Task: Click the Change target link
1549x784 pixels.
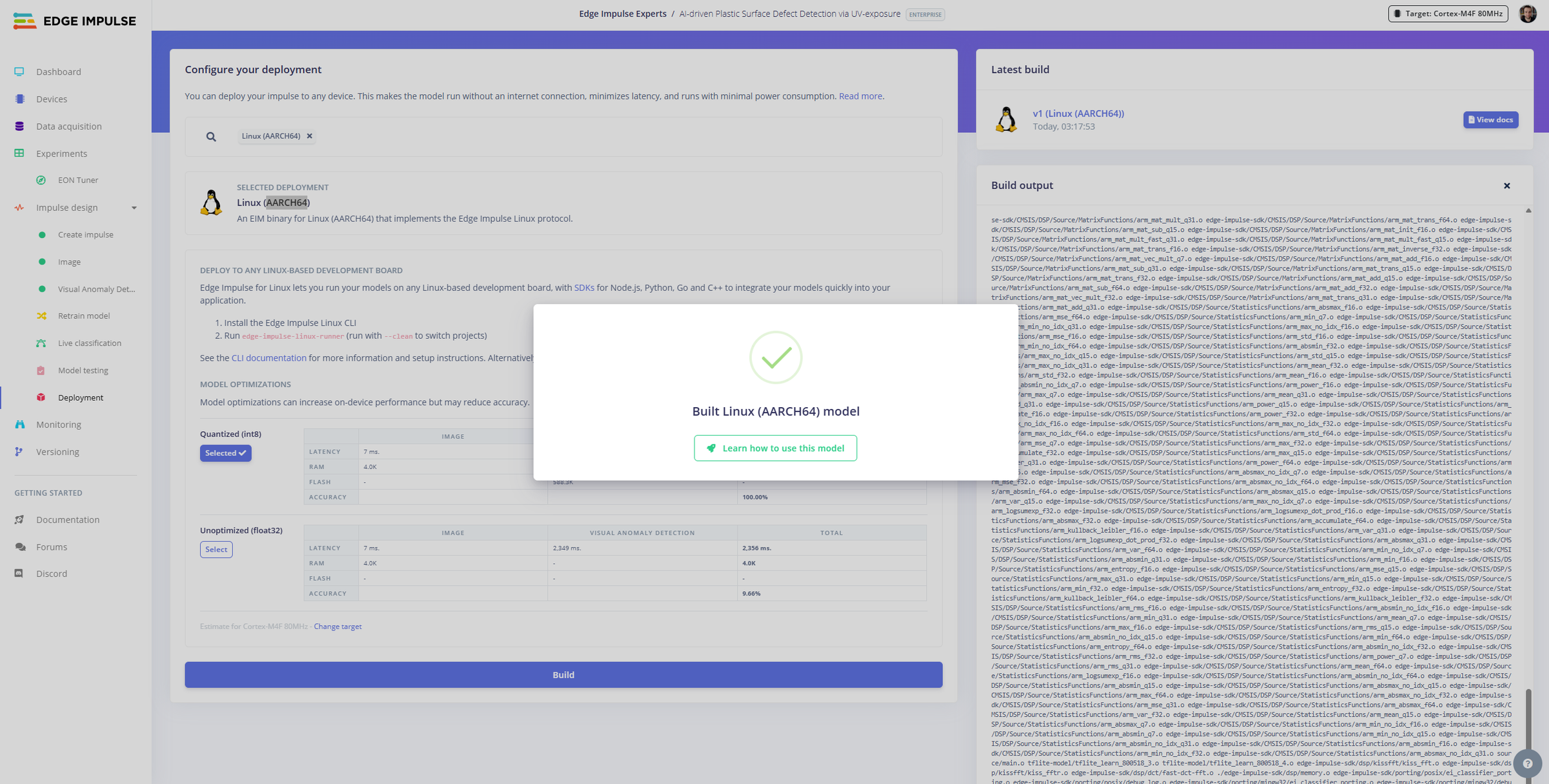Action: [338, 627]
